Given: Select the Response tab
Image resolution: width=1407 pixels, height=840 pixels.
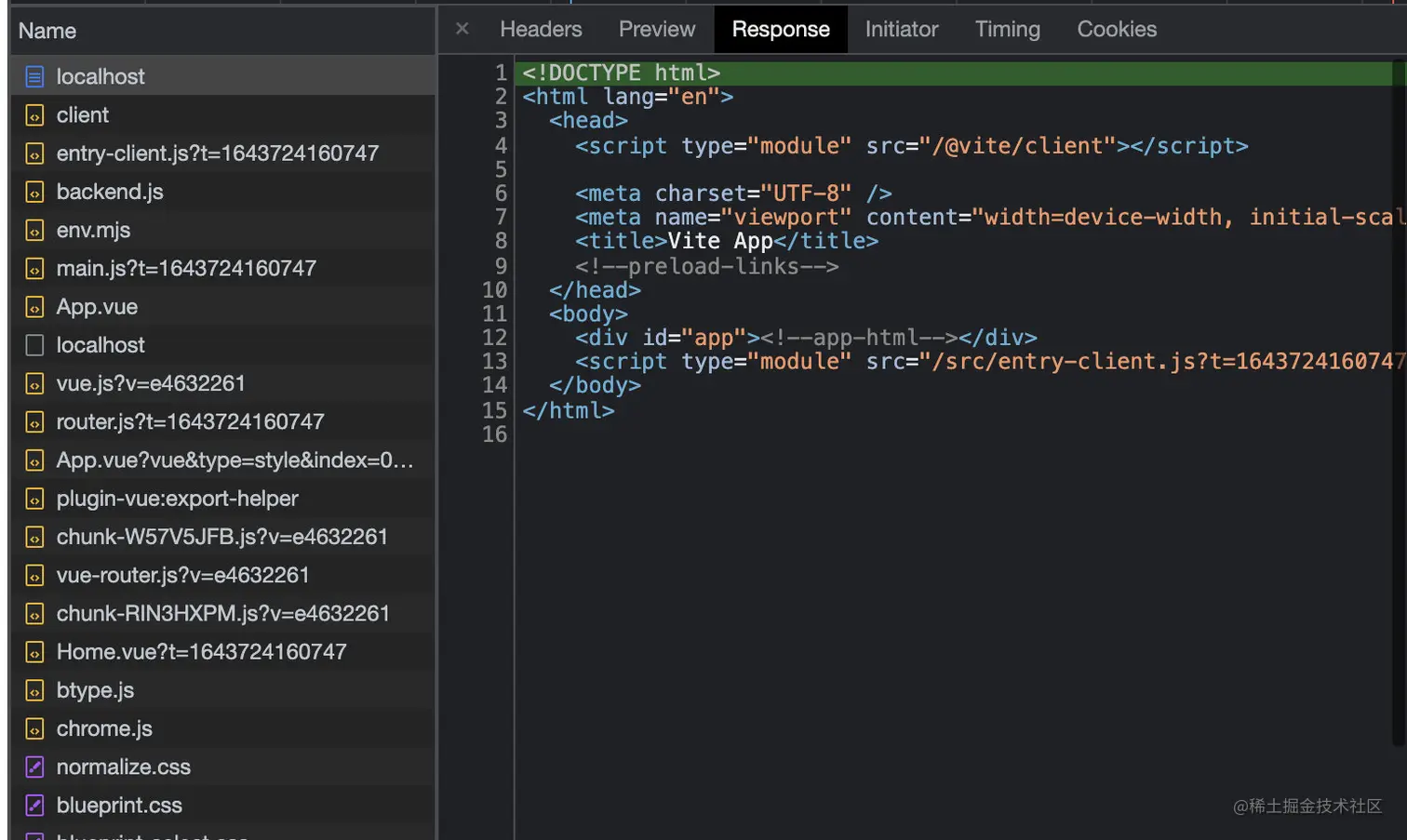Looking at the screenshot, I should click(x=781, y=29).
